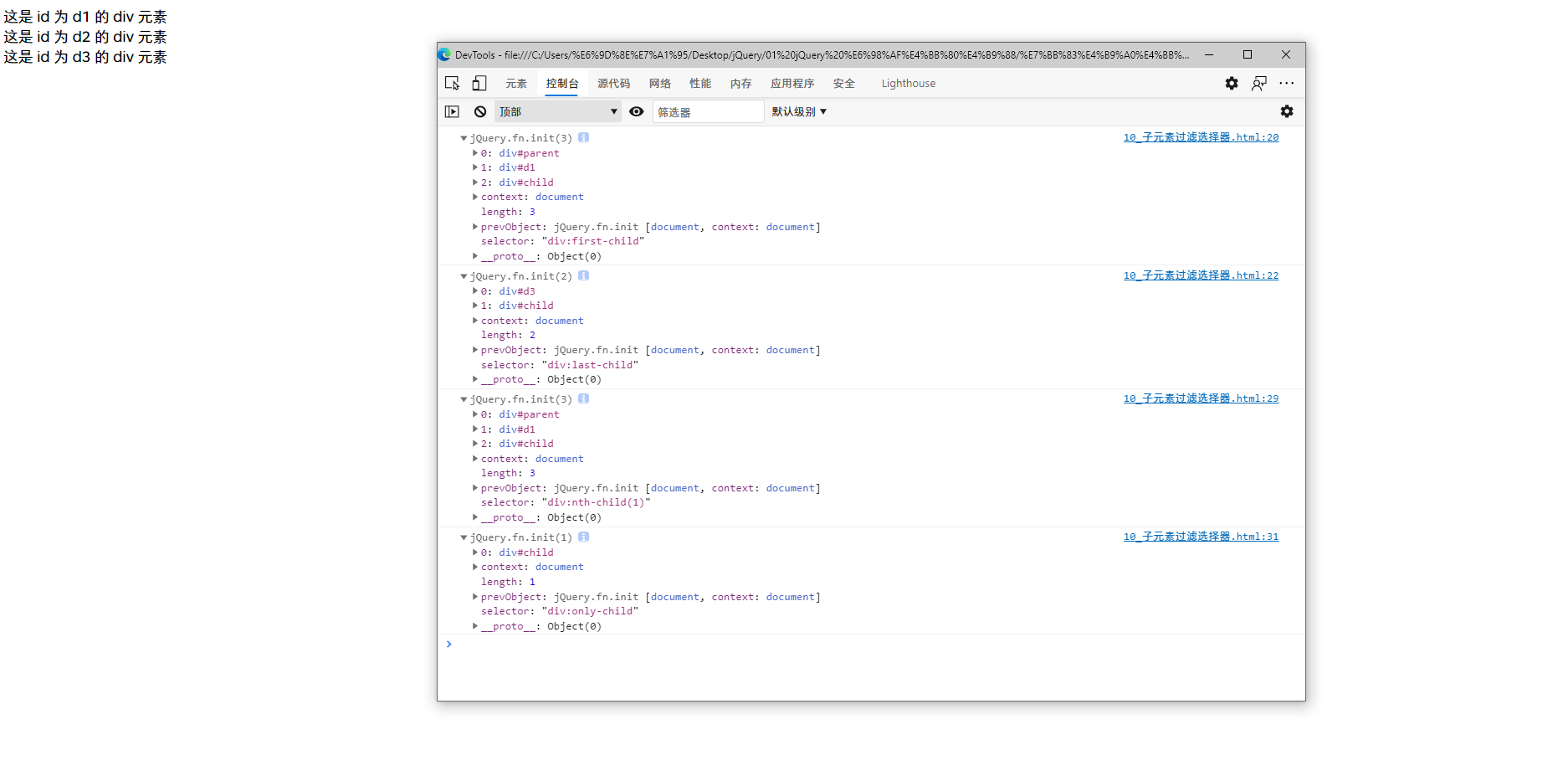
Task: Click selector value "div:first-child"
Action: tap(593, 241)
